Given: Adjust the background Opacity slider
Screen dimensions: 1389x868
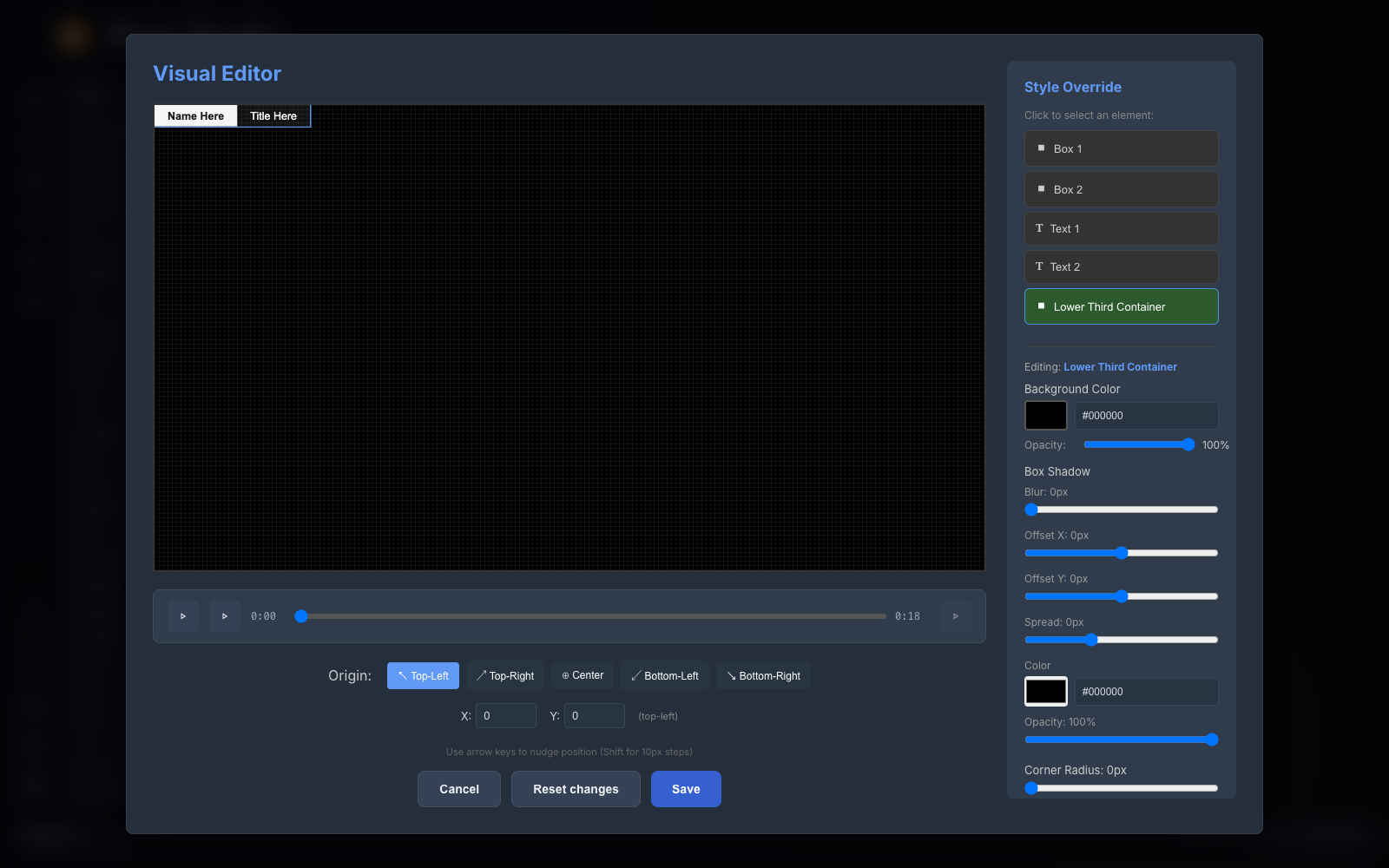Looking at the screenshot, I should click(x=1139, y=444).
